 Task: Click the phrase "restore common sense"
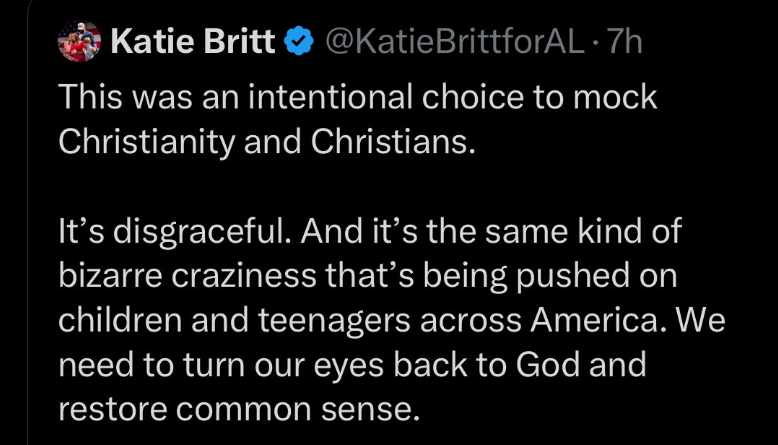click(x=239, y=410)
